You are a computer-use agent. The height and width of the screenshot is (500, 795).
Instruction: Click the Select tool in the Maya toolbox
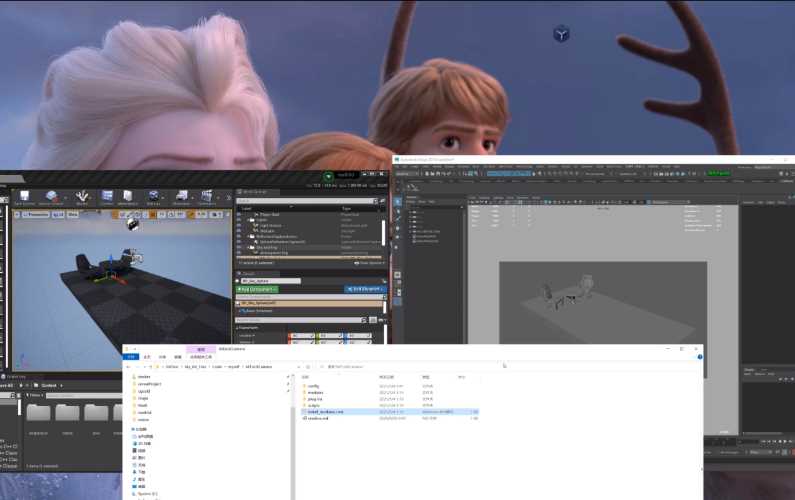398,202
